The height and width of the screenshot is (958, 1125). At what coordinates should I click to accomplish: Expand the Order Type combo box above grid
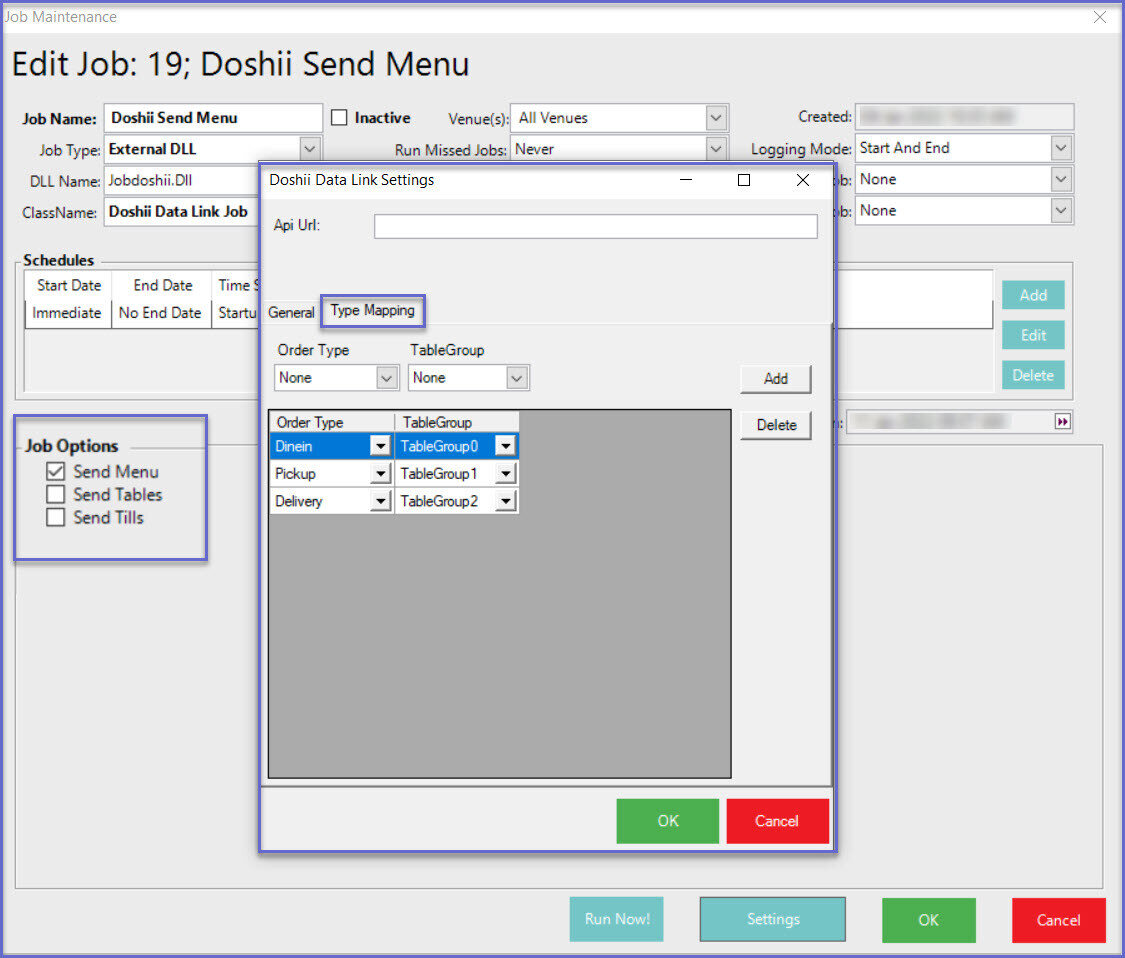click(x=387, y=377)
